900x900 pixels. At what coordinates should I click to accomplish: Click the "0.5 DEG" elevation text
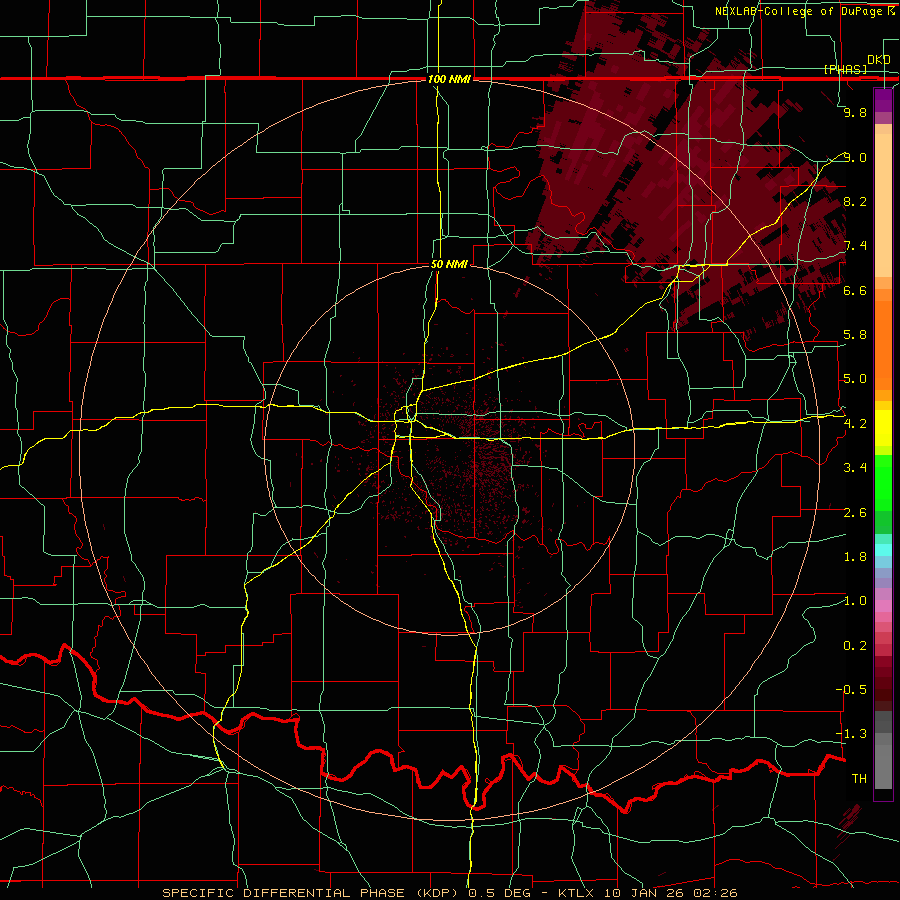[x=501, y=893]
